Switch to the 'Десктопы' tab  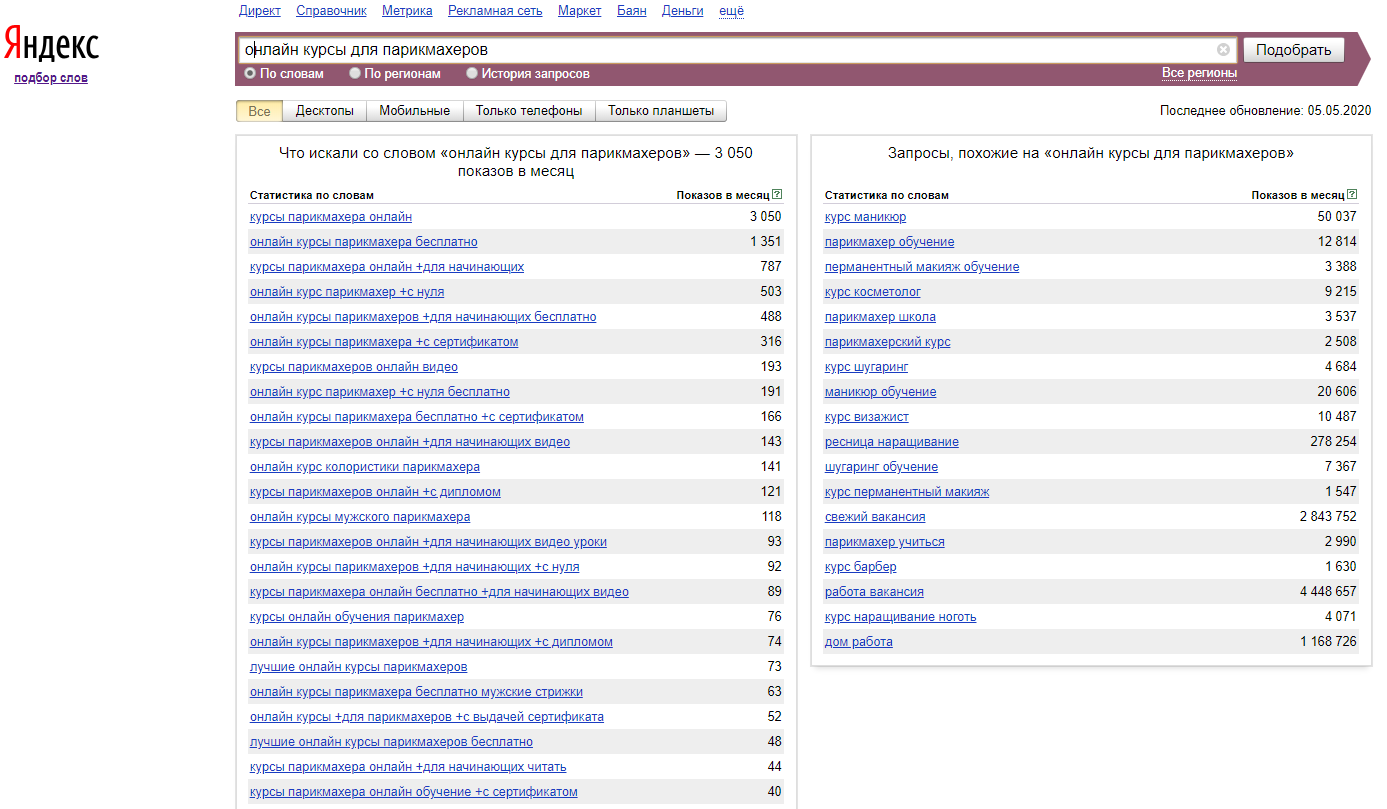tap(324, 111)
